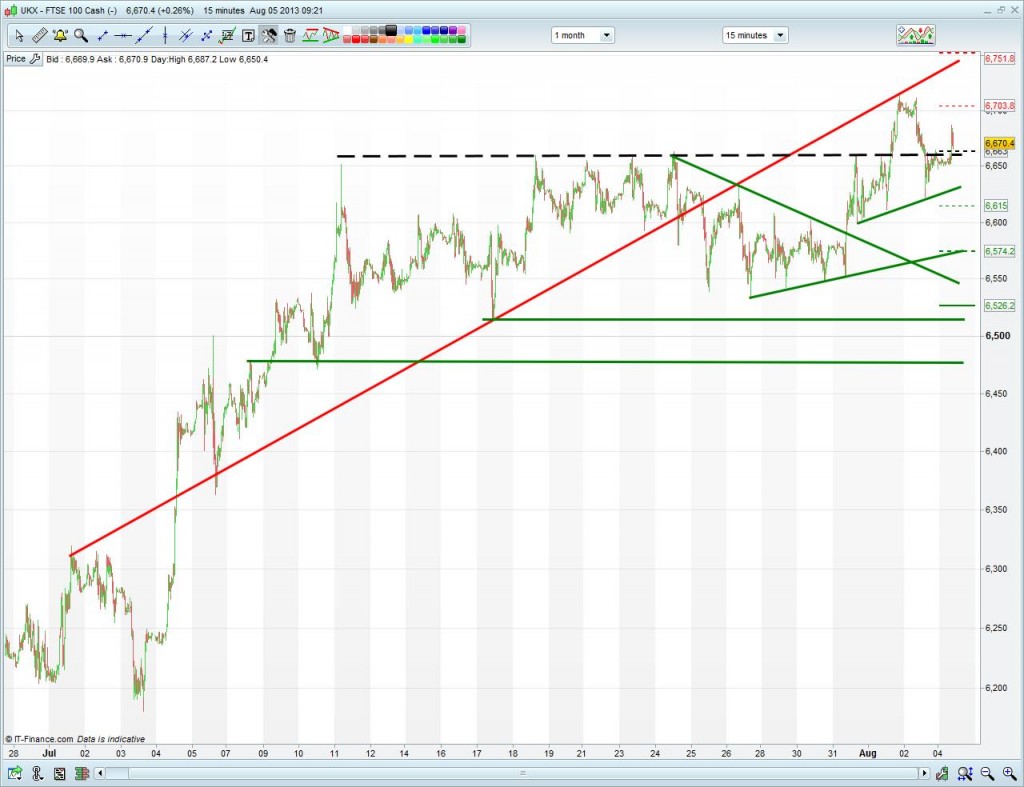Open the alert bell tool

tap(60, 35)
